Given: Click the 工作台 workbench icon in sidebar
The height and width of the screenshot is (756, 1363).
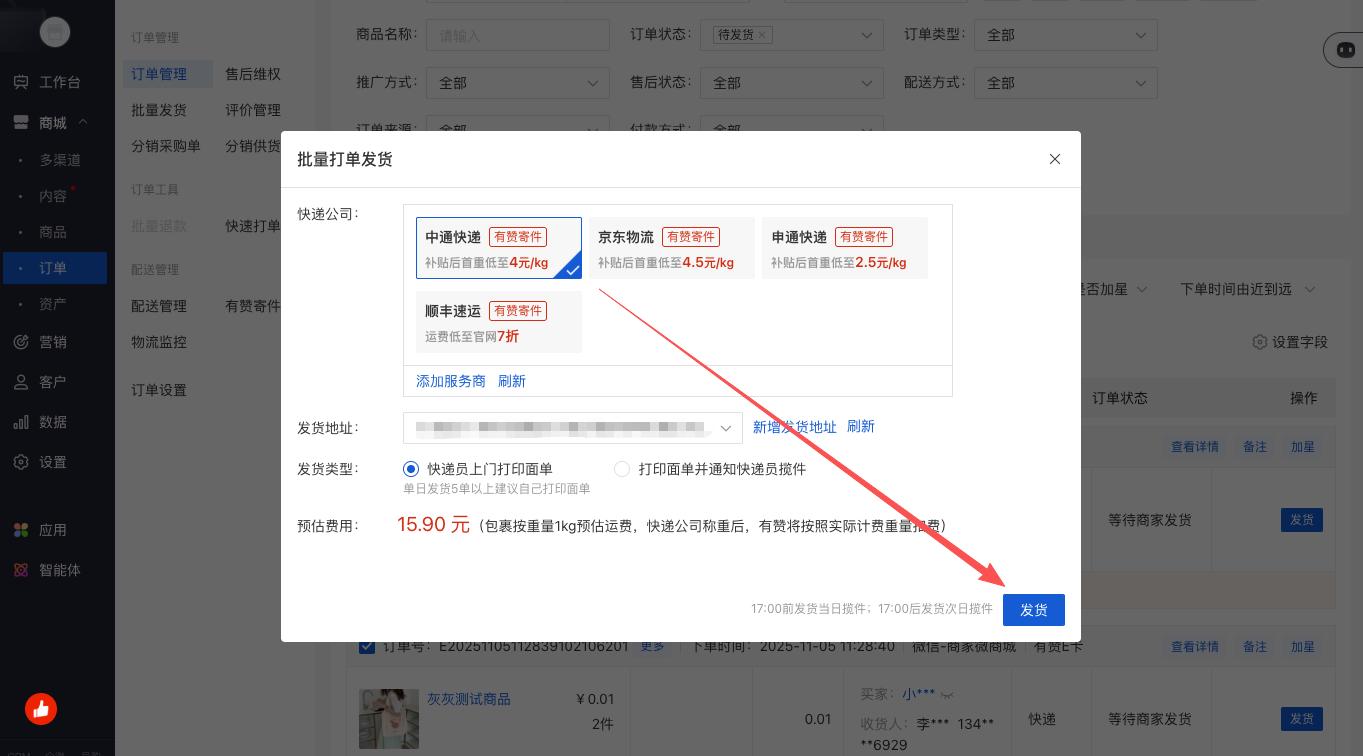Looking at the screenshot, I should 21,82.
